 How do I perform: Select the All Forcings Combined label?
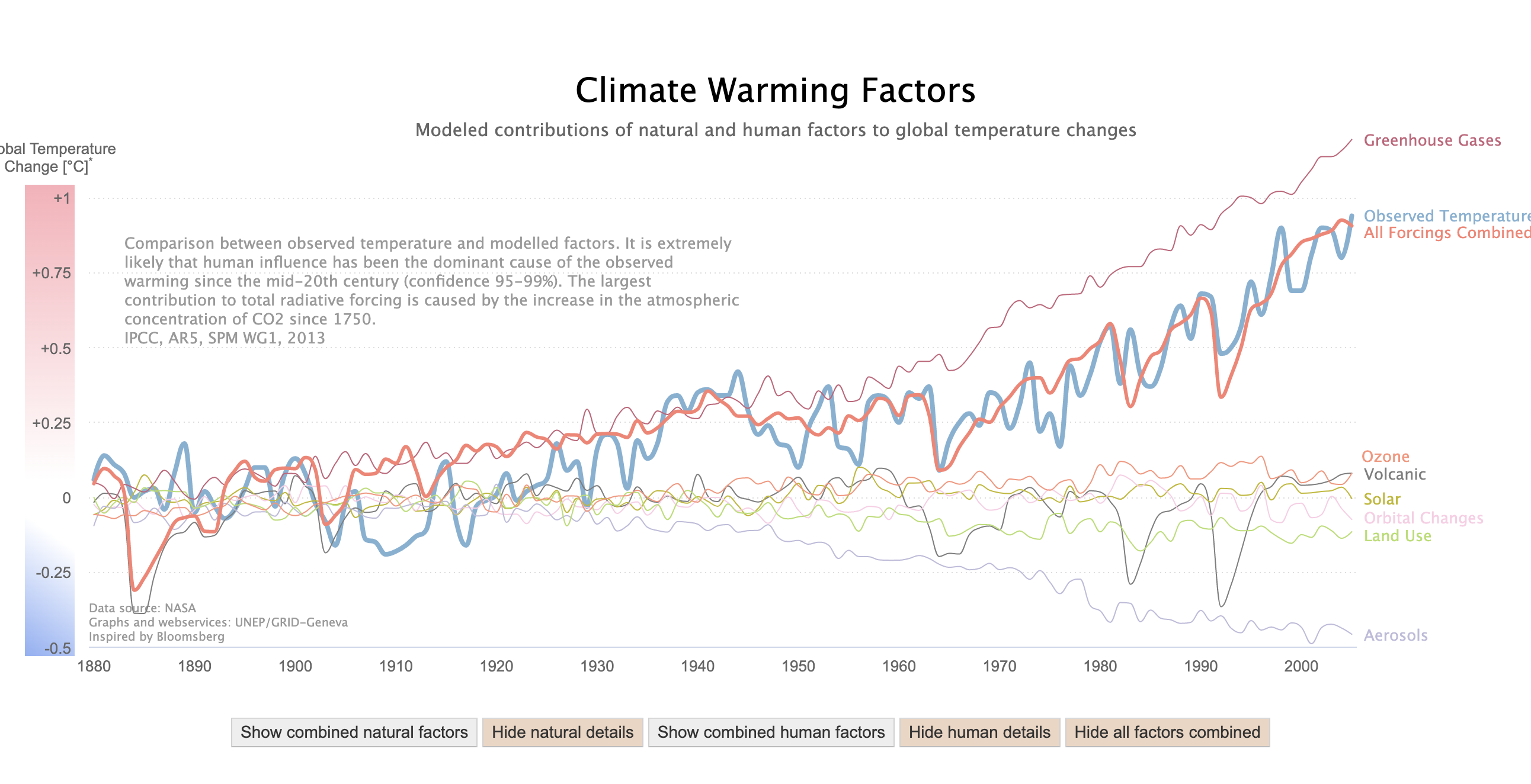pos(1446,232)
